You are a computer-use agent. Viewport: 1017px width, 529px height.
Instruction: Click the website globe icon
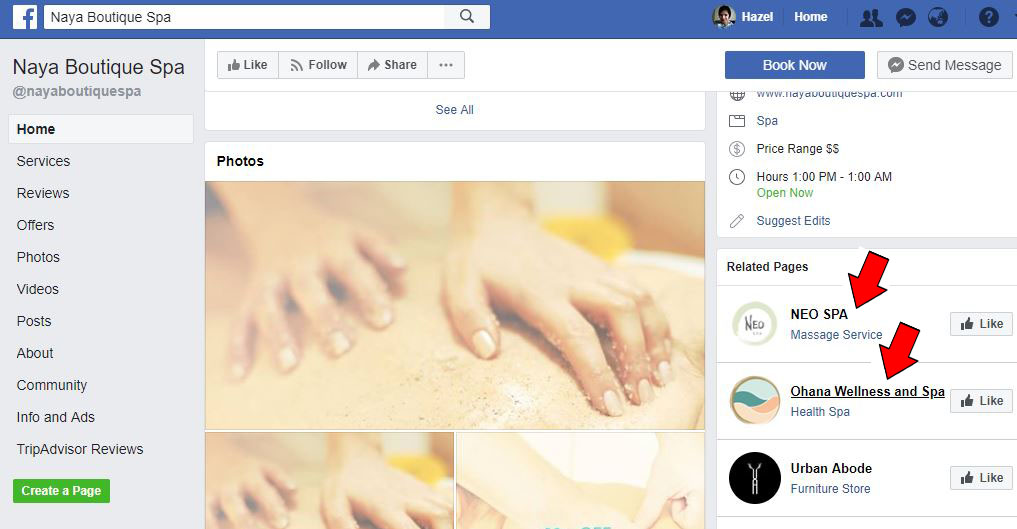[x=737, y=95]
